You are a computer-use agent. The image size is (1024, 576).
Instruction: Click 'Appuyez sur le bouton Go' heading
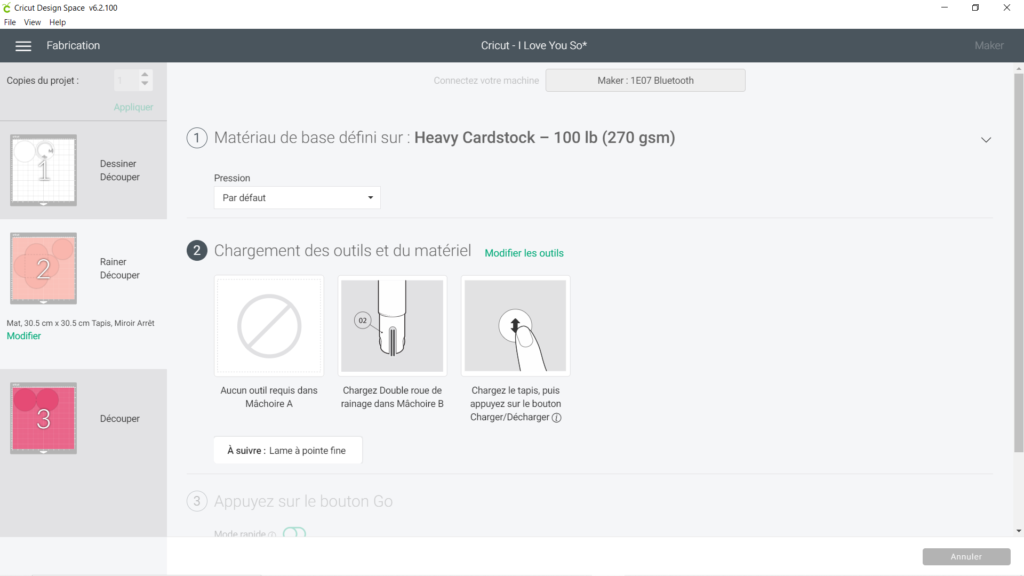pos(303,502)
